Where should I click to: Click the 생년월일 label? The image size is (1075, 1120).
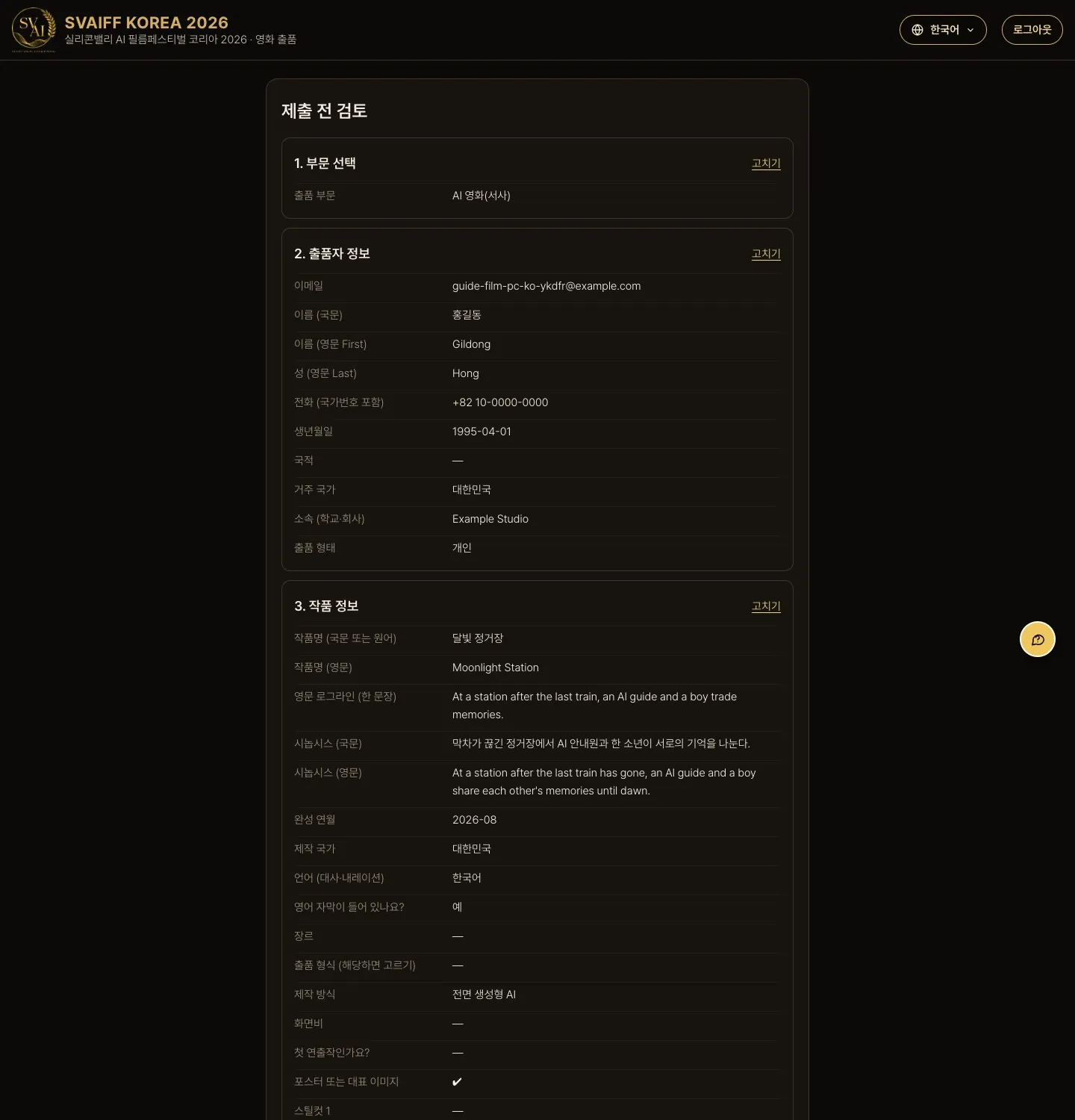point(314,432)
